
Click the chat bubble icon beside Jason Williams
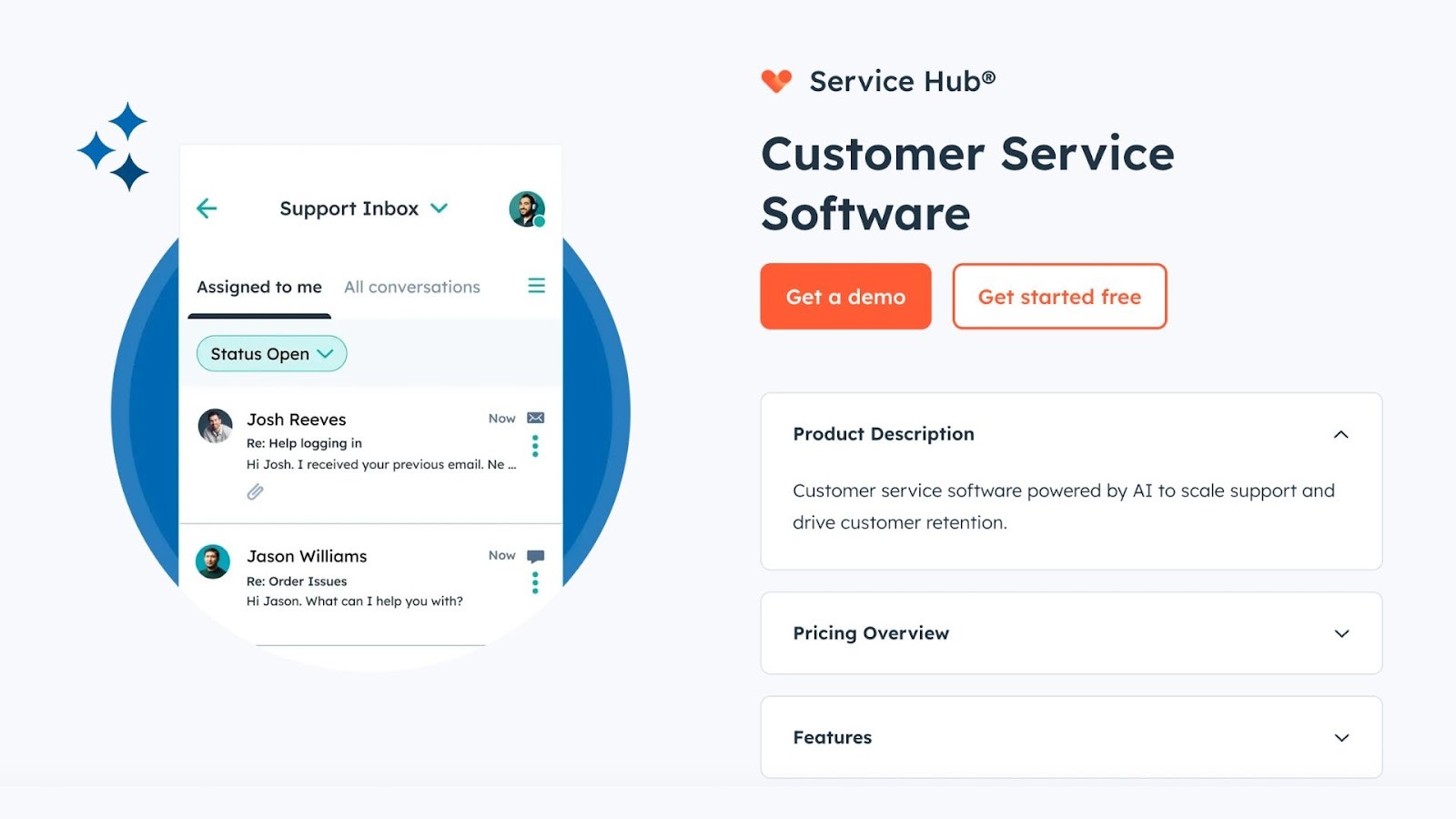(x=535, y=555)
